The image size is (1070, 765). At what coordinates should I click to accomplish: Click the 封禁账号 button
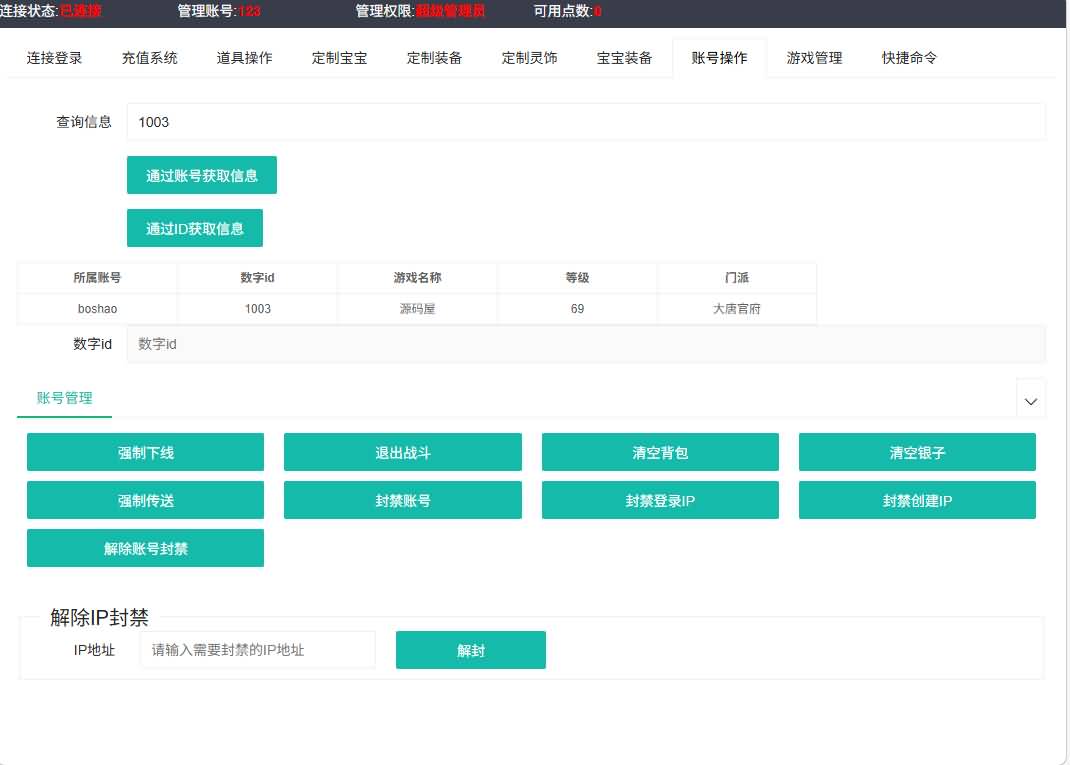click(x=403, y=500)
